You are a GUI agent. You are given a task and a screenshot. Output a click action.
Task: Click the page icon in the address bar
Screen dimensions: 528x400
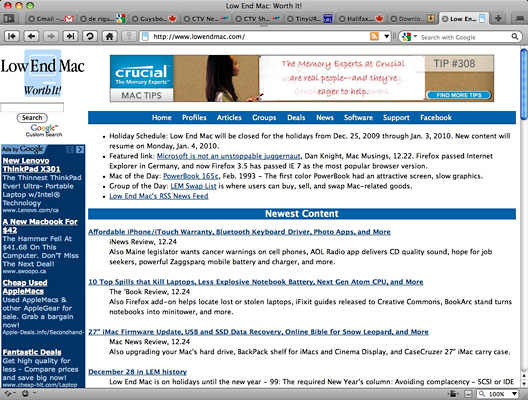145,36
